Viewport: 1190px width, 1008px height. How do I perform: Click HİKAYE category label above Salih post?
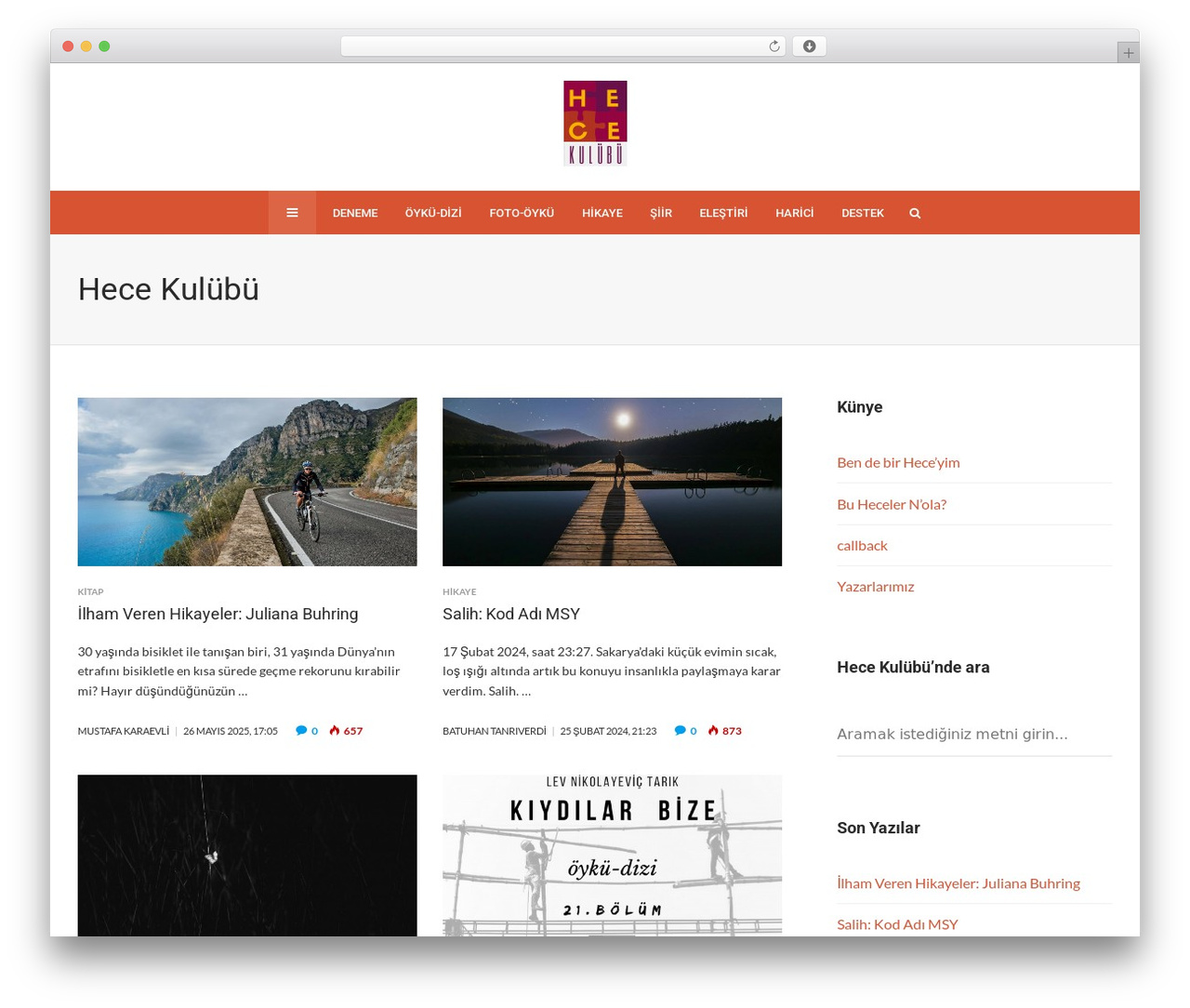pos(459,591)
